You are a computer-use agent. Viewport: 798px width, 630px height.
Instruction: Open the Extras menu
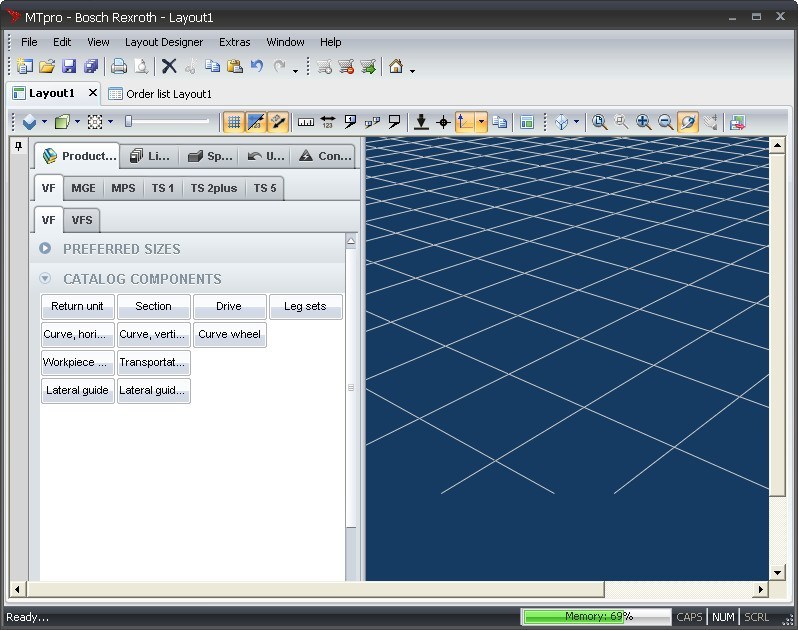pyautogui.click(x=235, y=42)
